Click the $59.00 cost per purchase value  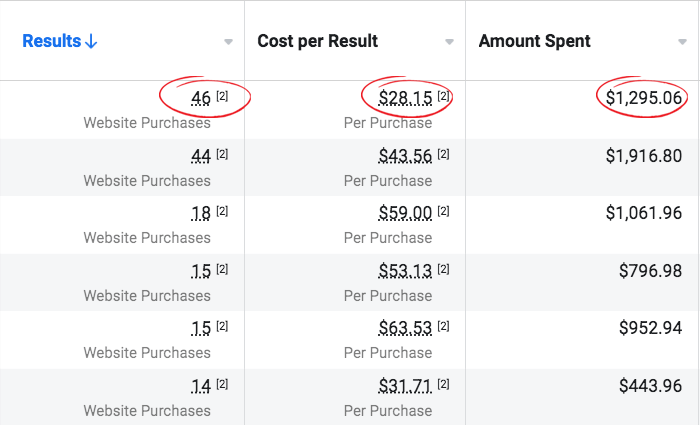tap(405, 213)
